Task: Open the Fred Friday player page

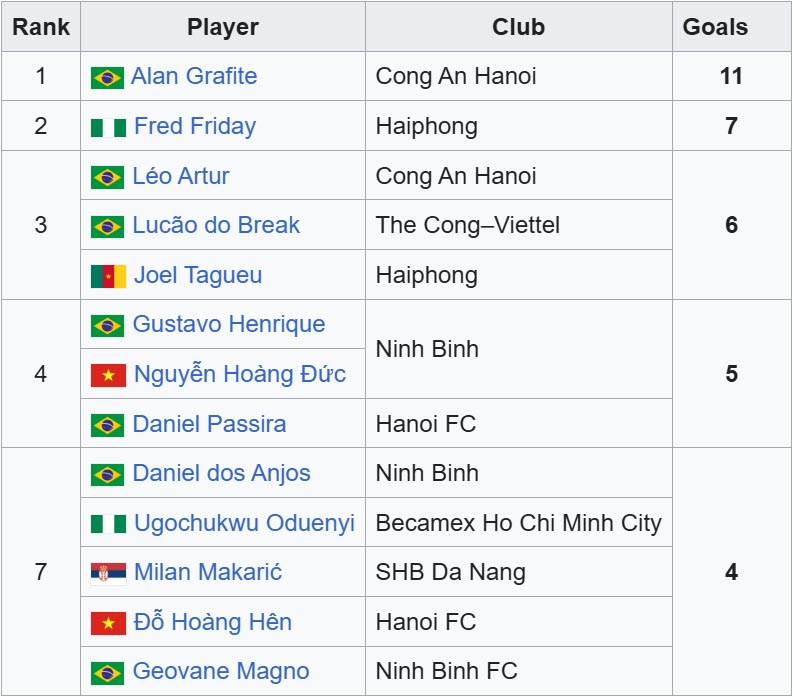Action: coord(195,126)
